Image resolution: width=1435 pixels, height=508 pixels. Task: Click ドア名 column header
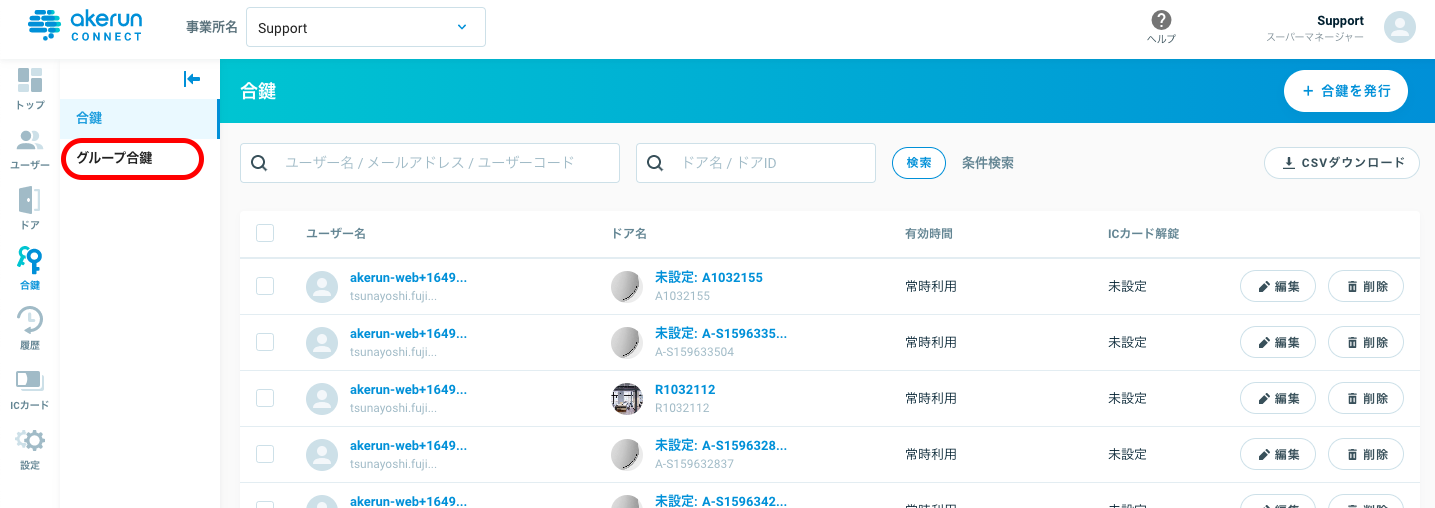pyautogui.click(x=629, y=233)
